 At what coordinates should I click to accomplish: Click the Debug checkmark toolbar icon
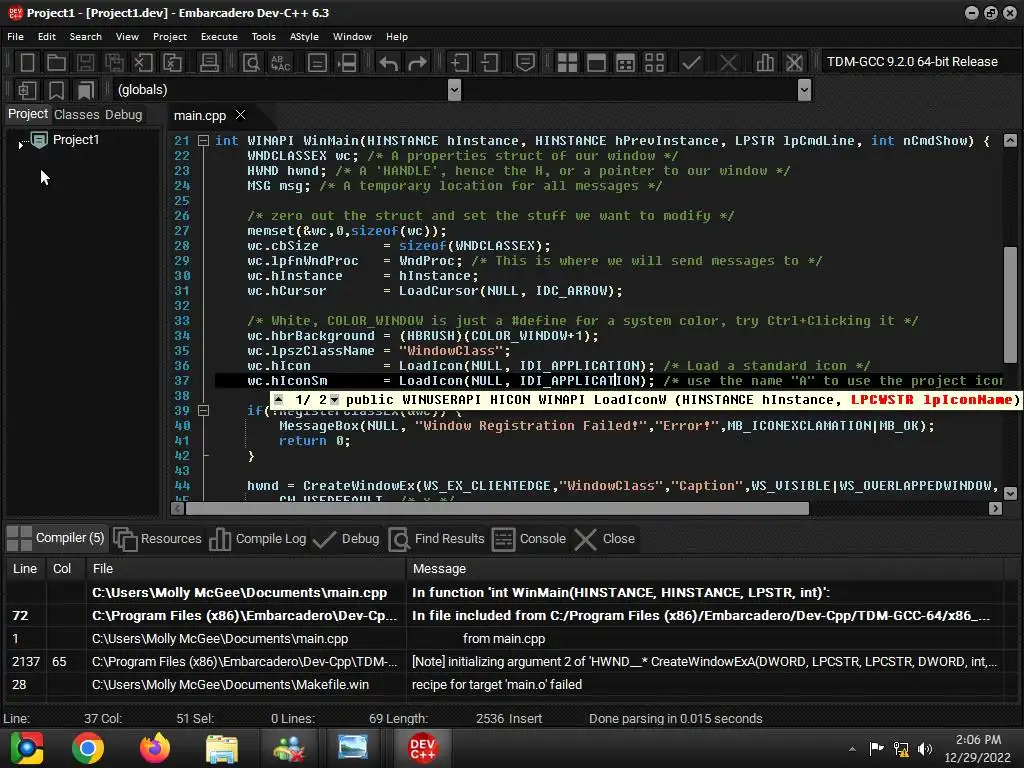[691, 63]
